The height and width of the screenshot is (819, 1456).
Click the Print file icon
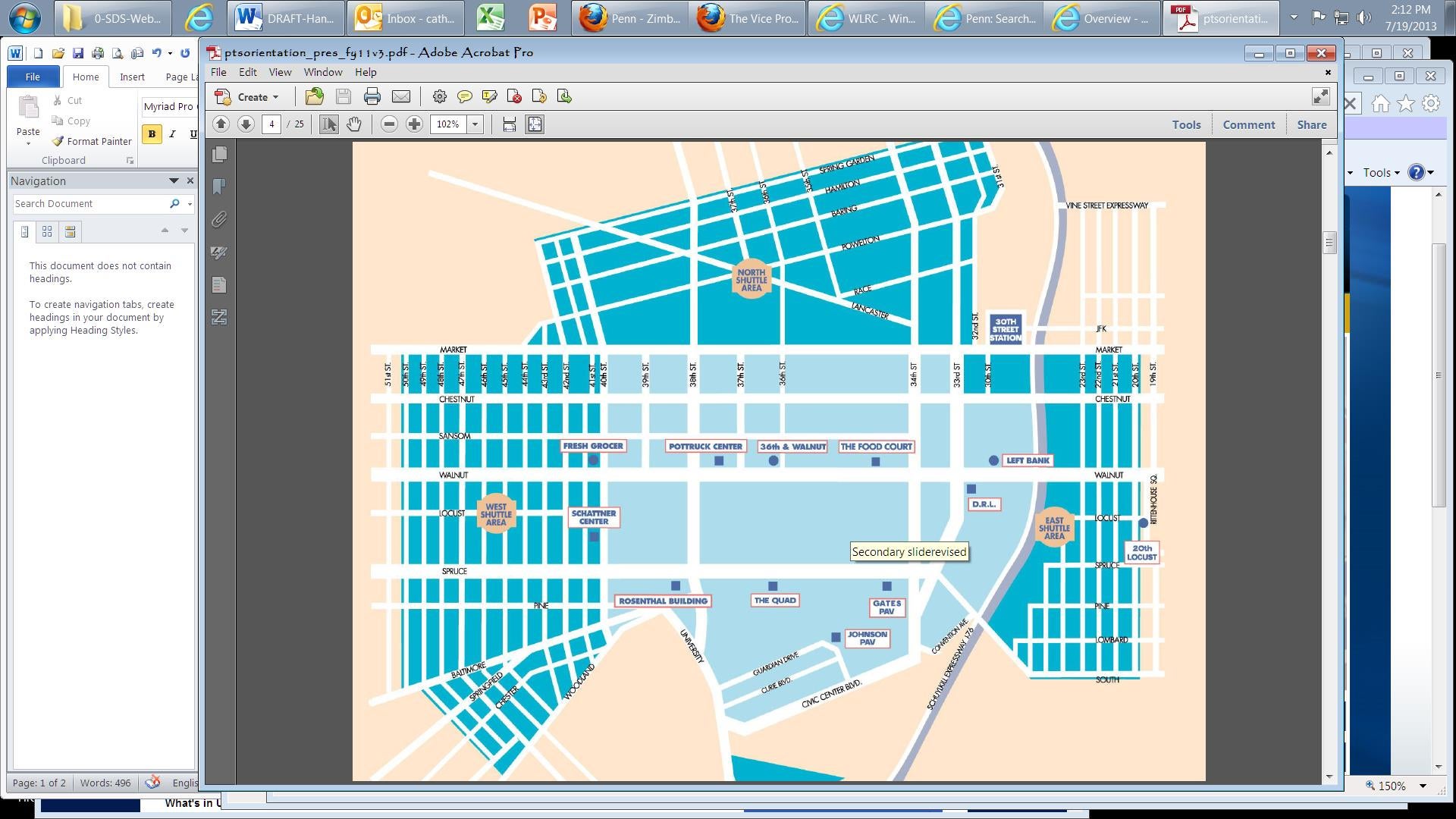[x=372, y=96]
